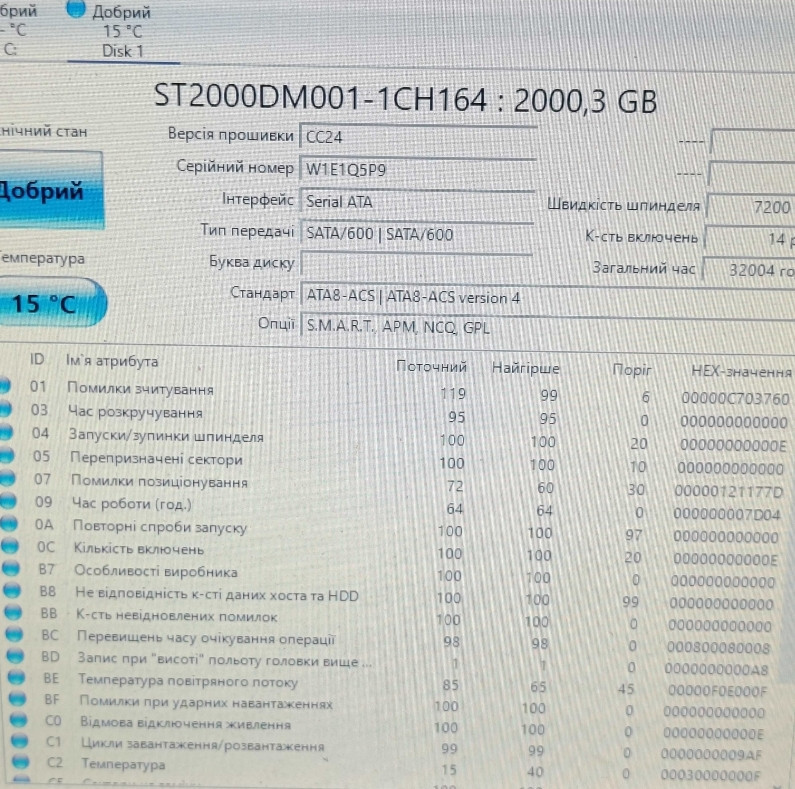Click status orb for attribute 04

(6, 432)
